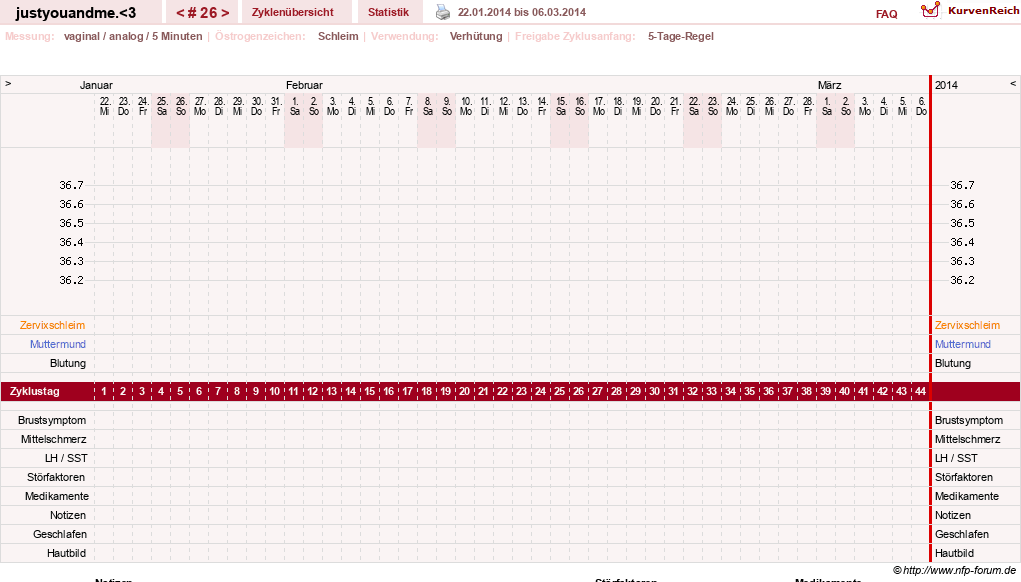Click the KurvenReich crown logo
This screenshot has width=1021, height=582.
(930, 10)
